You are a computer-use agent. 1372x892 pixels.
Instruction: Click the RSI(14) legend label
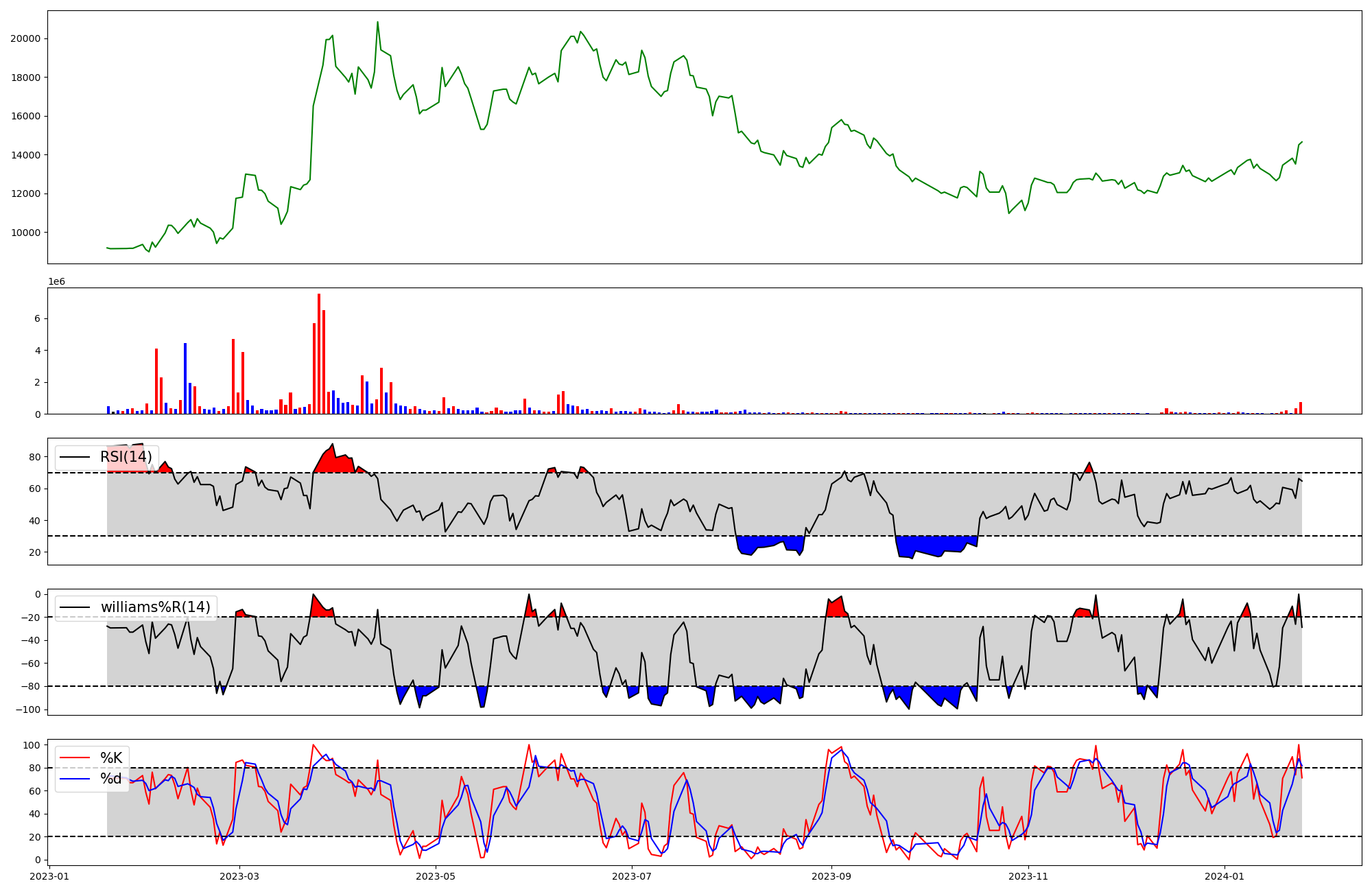[x=126, y=457]
